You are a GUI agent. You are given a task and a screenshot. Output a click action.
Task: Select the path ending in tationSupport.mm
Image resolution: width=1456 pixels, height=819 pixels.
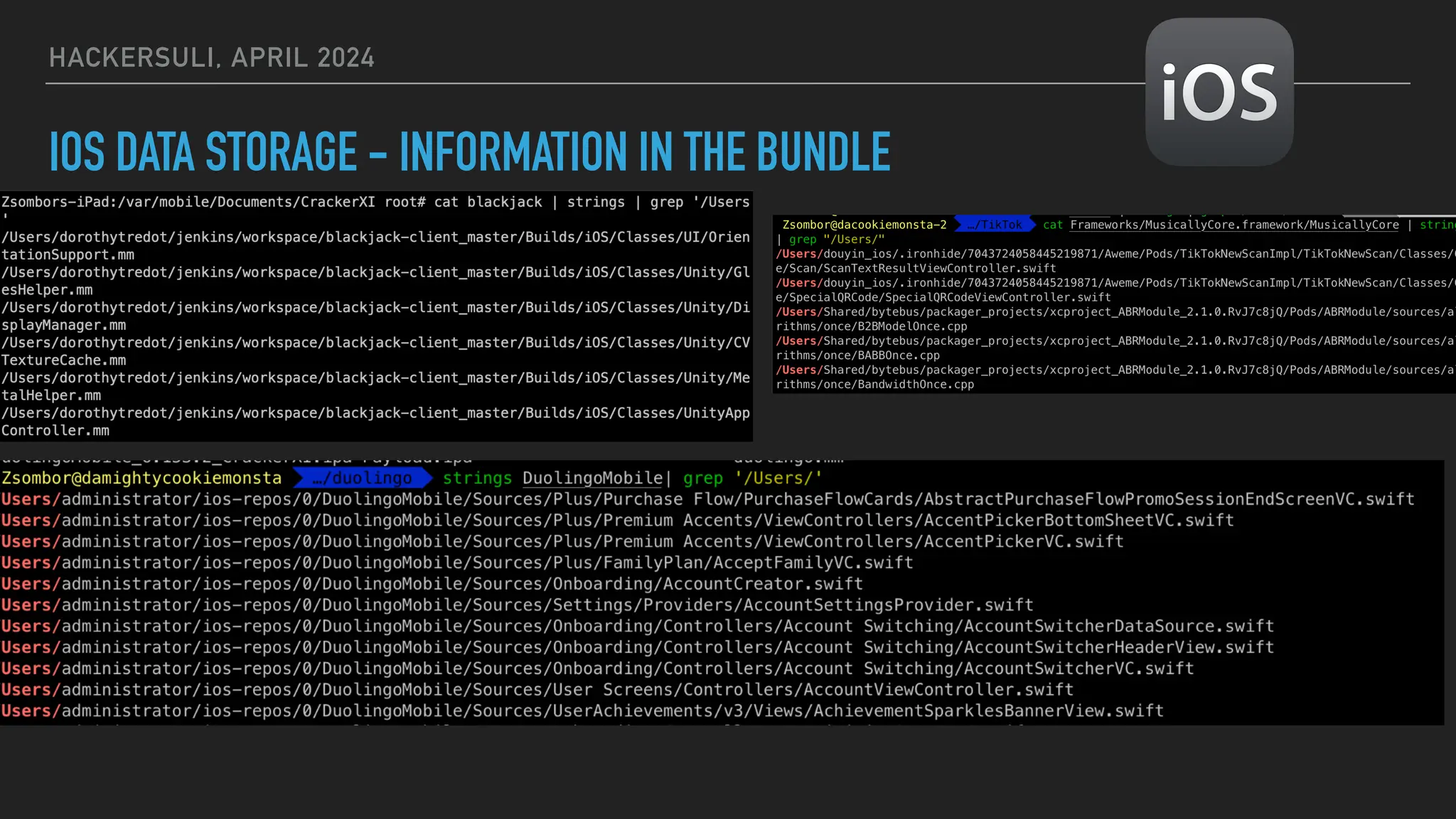click(375, 246)
